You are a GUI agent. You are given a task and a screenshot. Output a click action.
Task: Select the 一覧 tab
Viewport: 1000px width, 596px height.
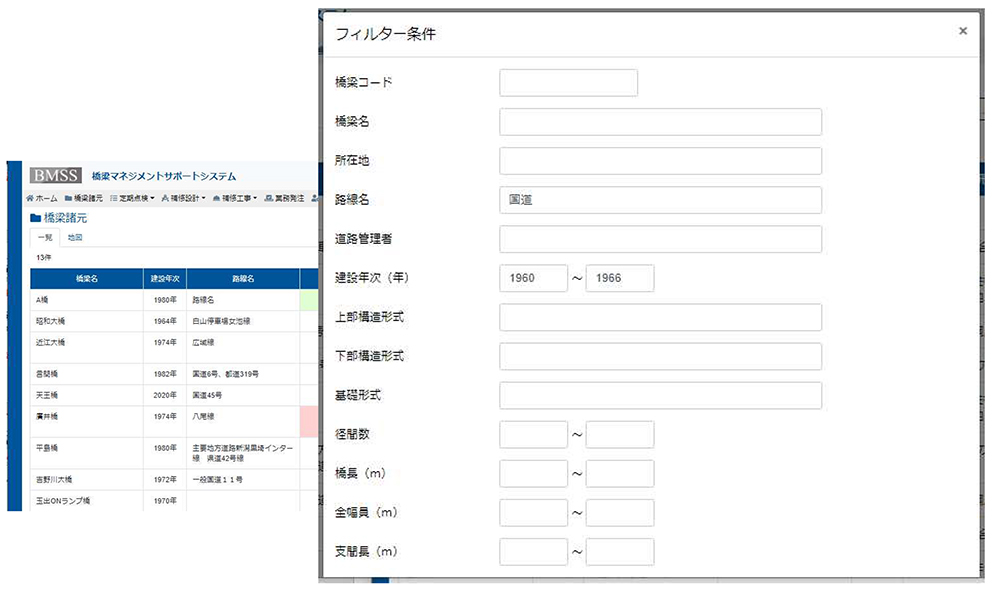click(x=45, y=238)
